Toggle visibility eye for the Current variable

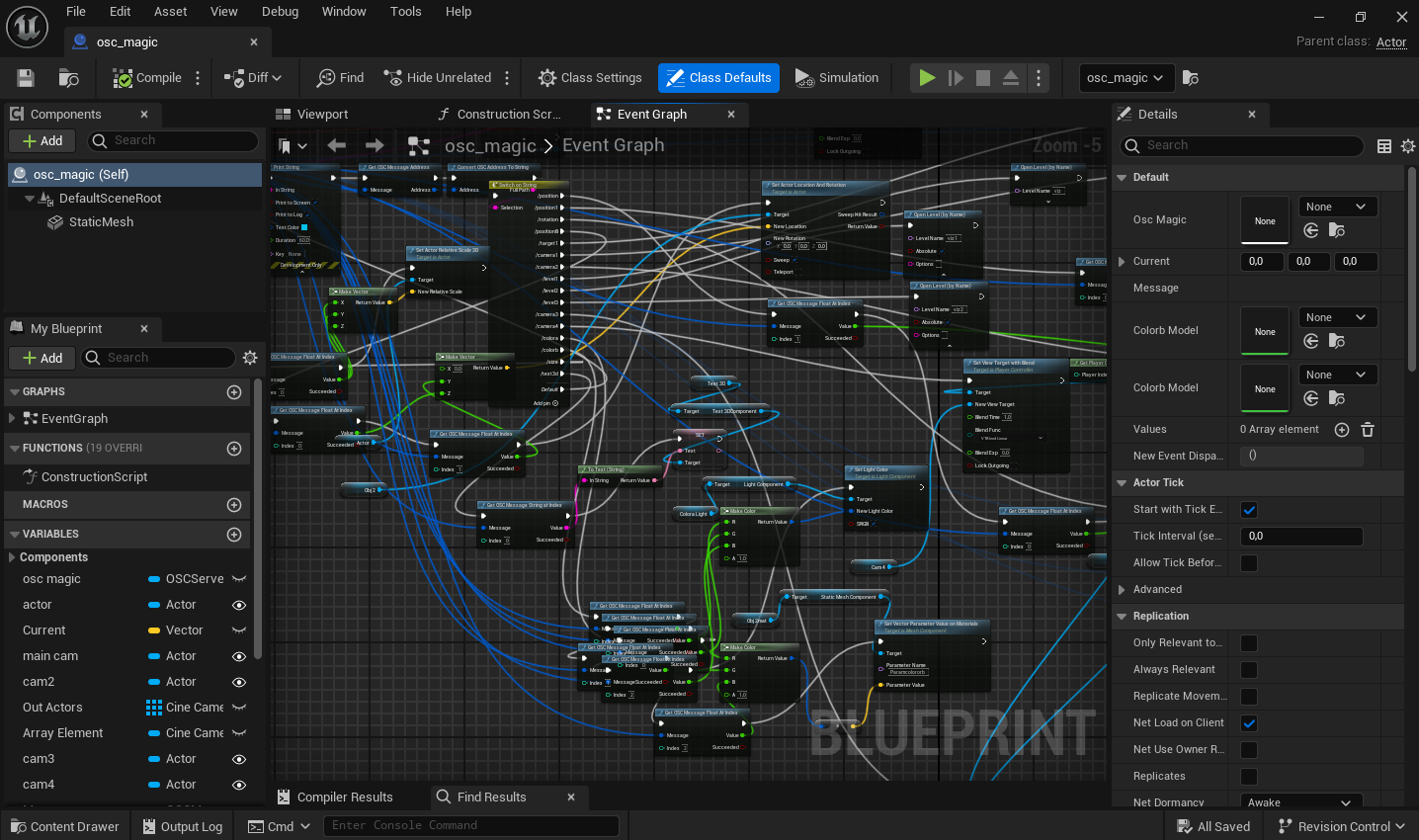tap(238, 630)
